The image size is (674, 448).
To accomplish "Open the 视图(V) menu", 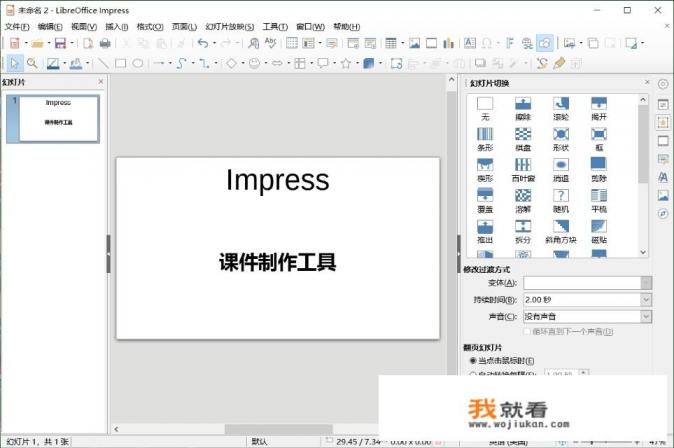I will (x=84, y=27).
